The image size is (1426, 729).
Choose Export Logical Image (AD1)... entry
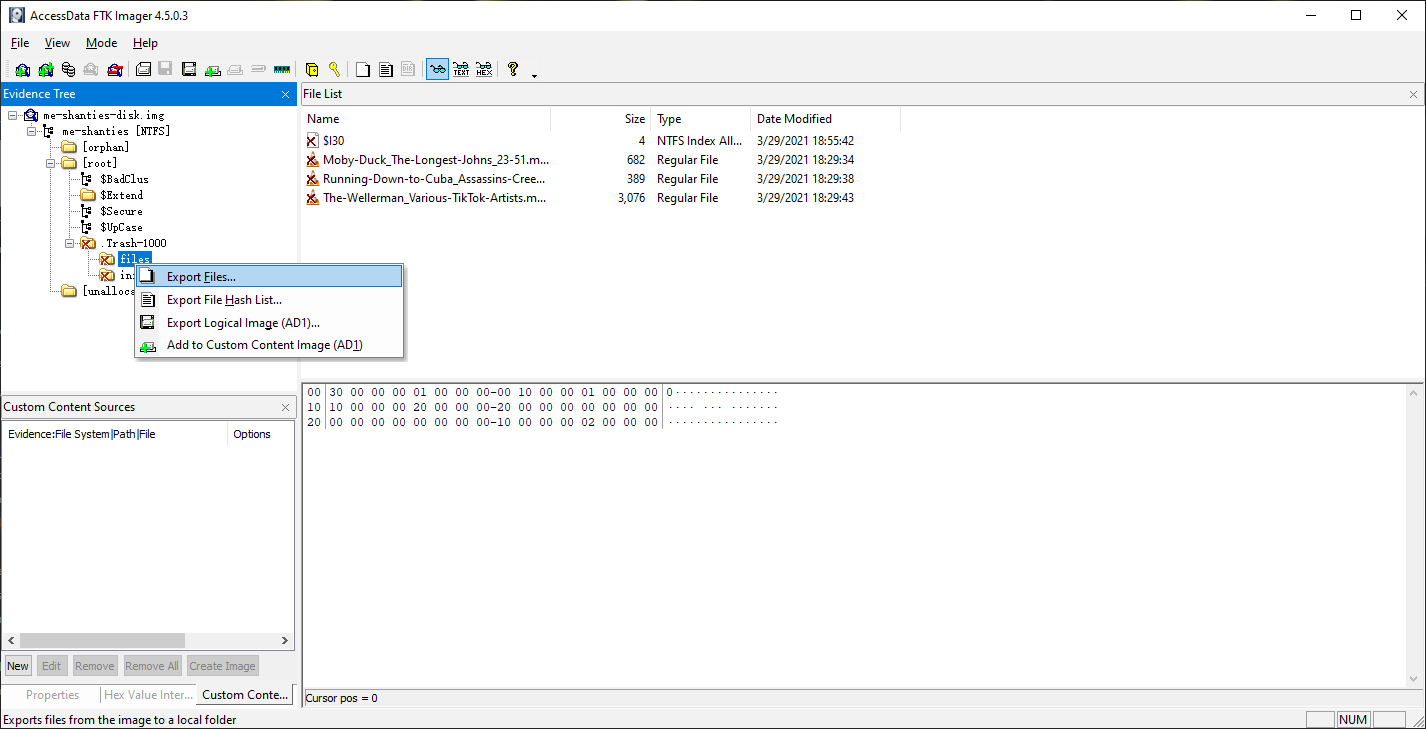click(269, 323)
